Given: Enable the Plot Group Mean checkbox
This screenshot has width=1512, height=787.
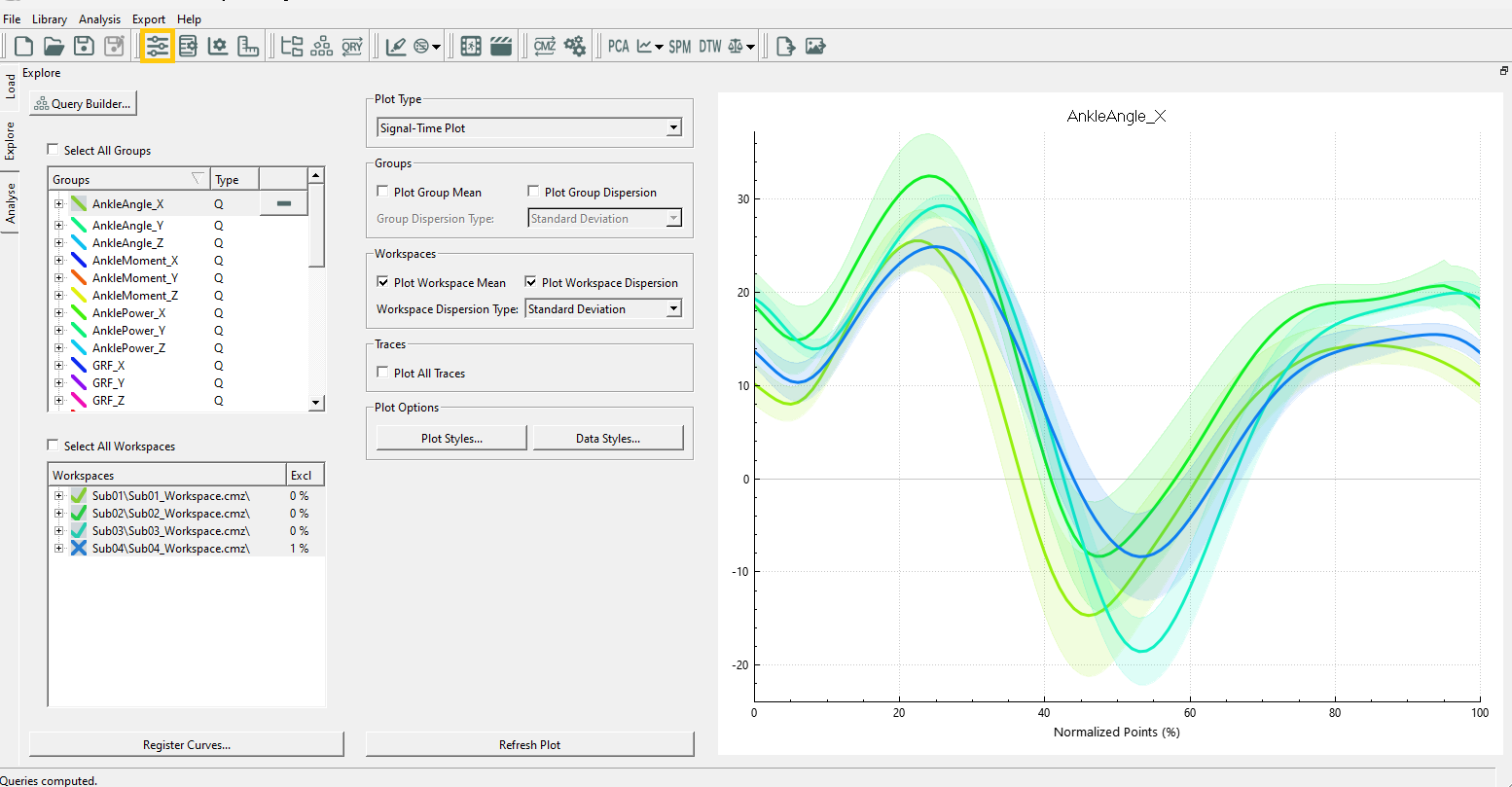Looking at the screenshot, I should coord(383,192).
